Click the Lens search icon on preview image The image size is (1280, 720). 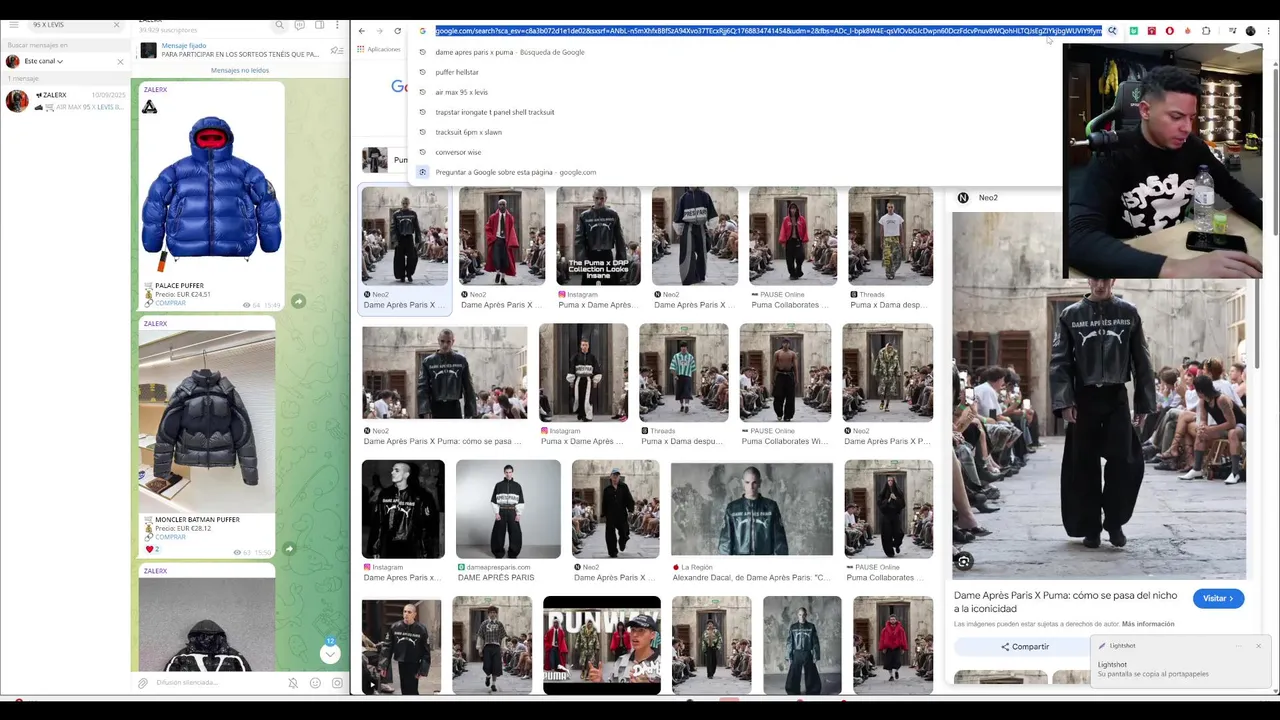click(x=964, y=562)
